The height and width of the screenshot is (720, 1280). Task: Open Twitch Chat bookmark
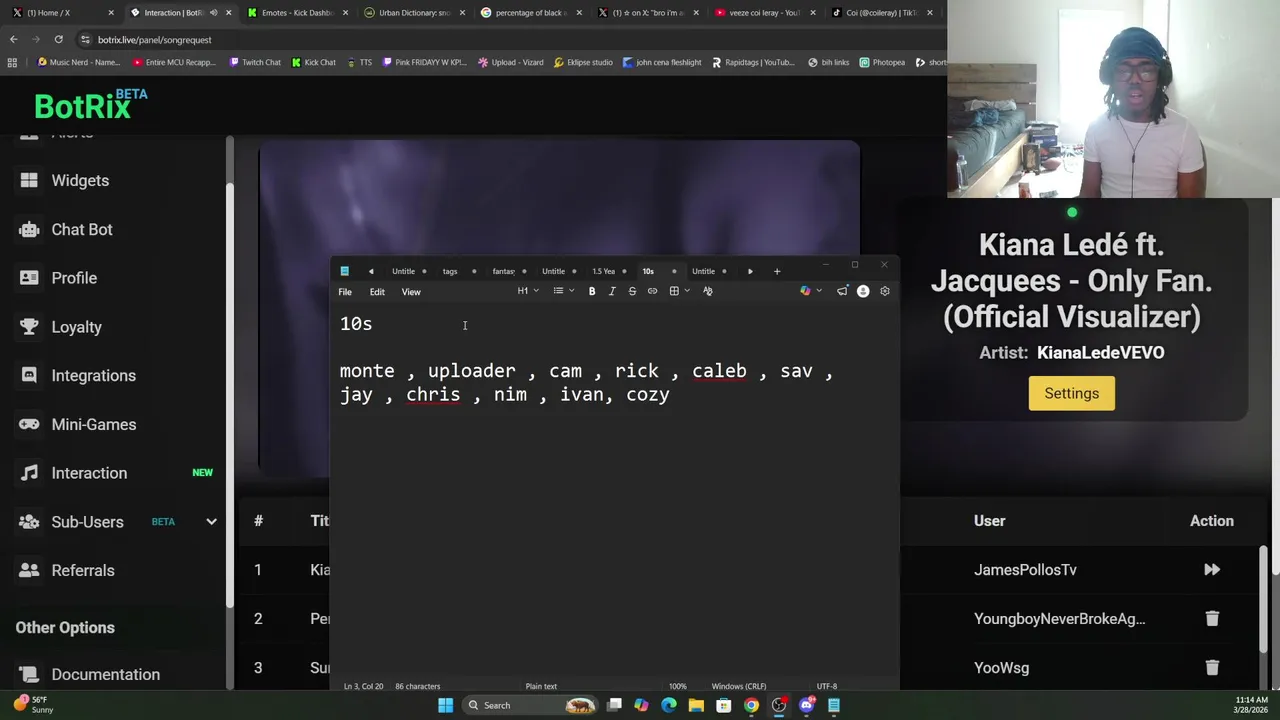click(x=254, y=62)
